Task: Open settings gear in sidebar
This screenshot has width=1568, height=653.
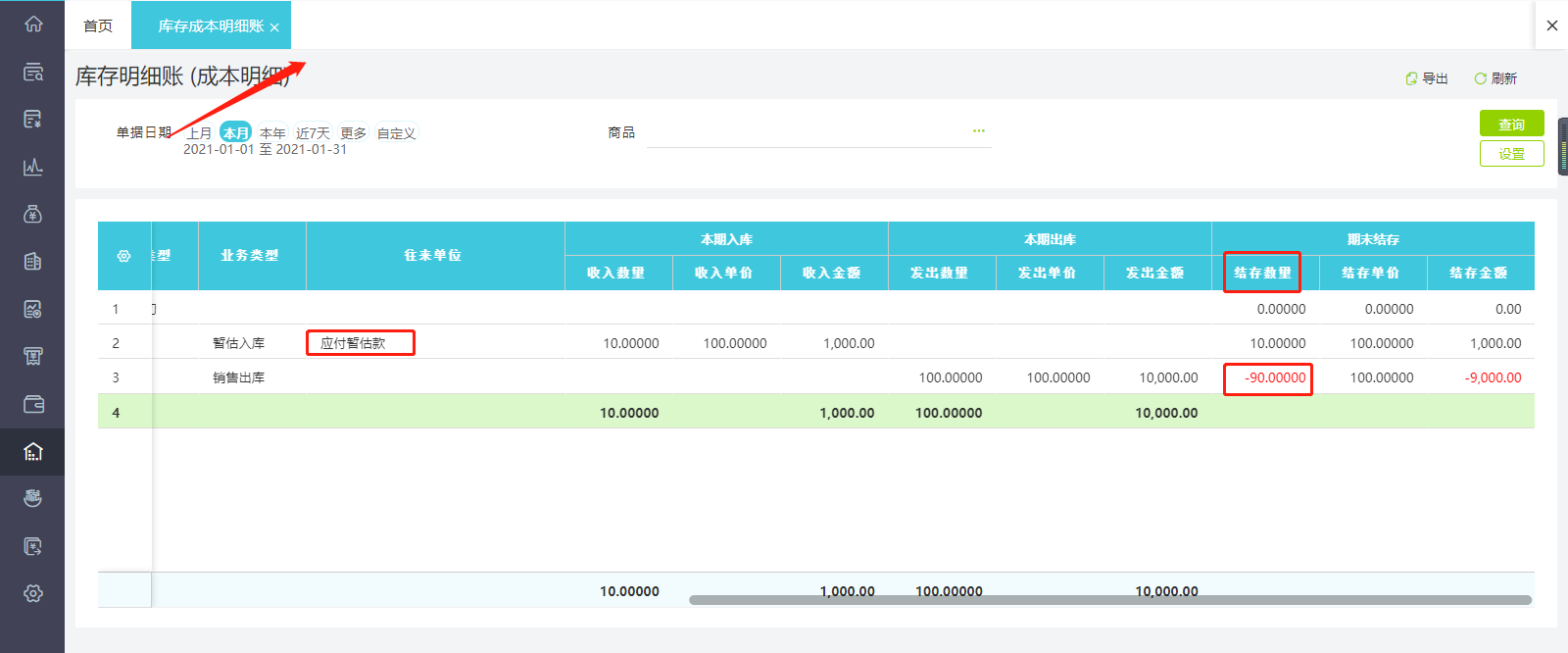Action: (x=32, y=593)
